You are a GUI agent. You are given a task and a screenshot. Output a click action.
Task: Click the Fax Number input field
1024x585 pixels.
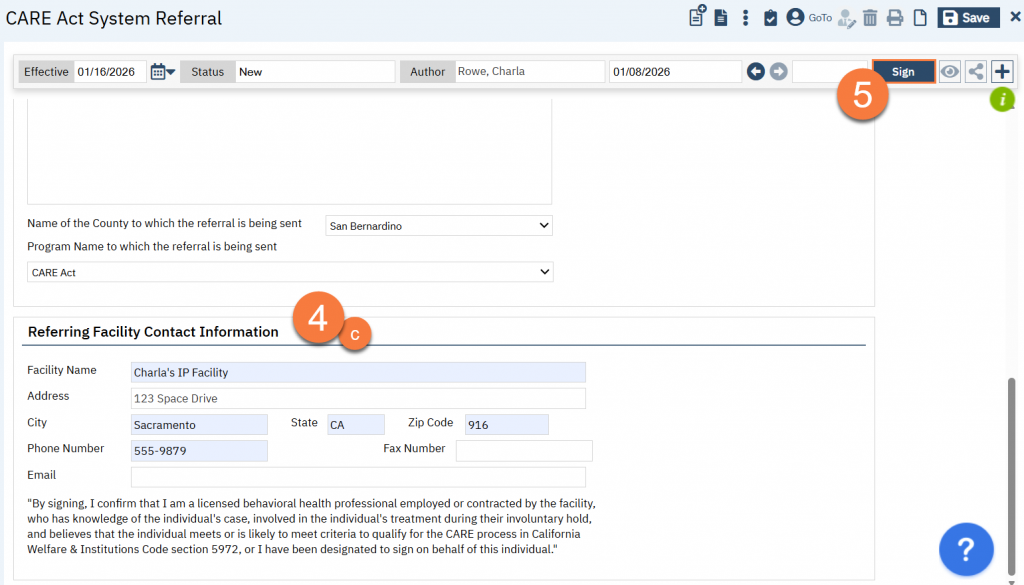(524, 451)
